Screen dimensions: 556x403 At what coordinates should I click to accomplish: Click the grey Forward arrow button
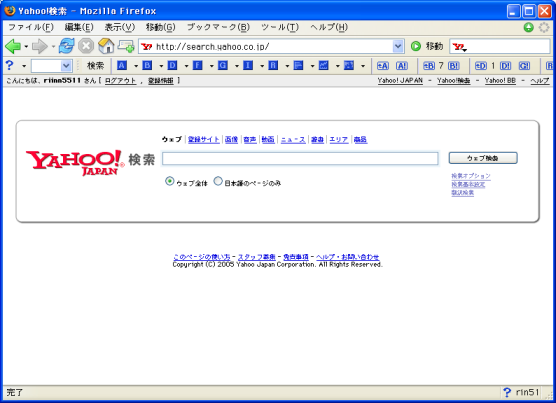[x=39, y=46]
